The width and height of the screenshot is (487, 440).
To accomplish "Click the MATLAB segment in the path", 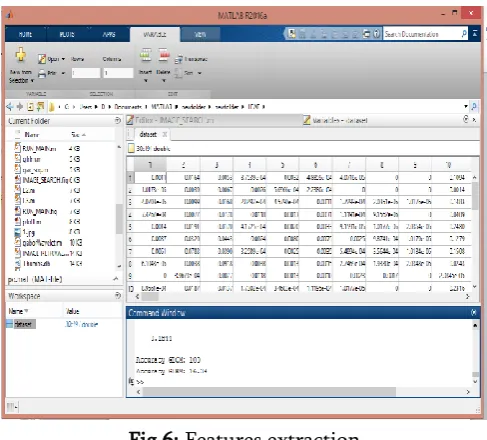I will (x=162, y=107).
